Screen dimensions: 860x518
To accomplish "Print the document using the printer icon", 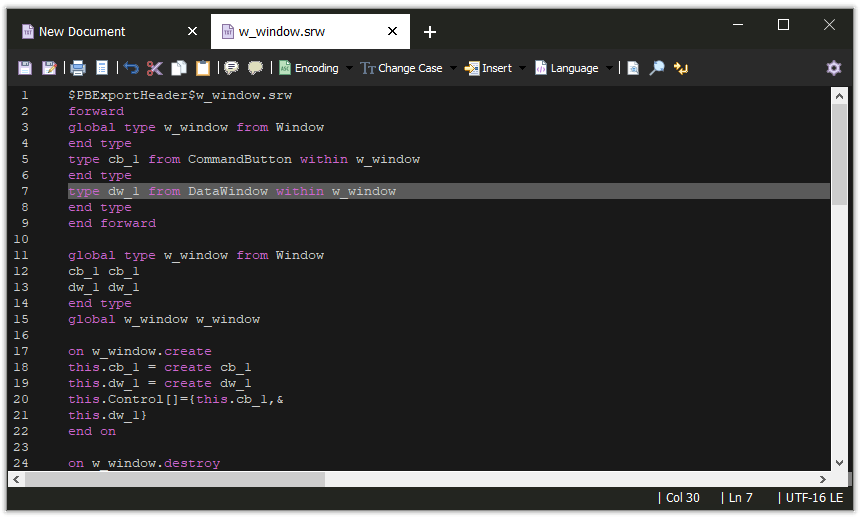I will (x=77, y=68).
